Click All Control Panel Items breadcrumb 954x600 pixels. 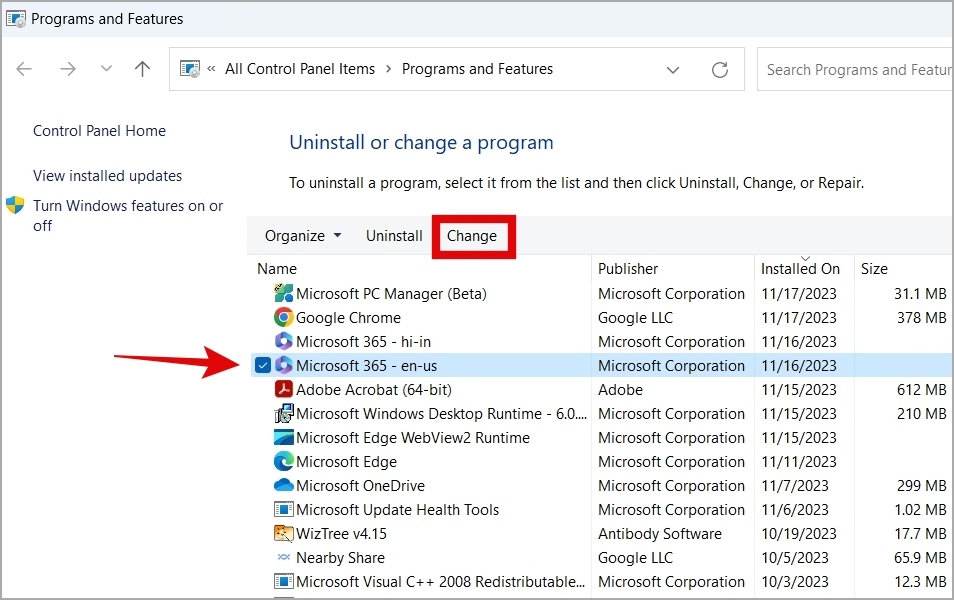(x=300, y=69)
